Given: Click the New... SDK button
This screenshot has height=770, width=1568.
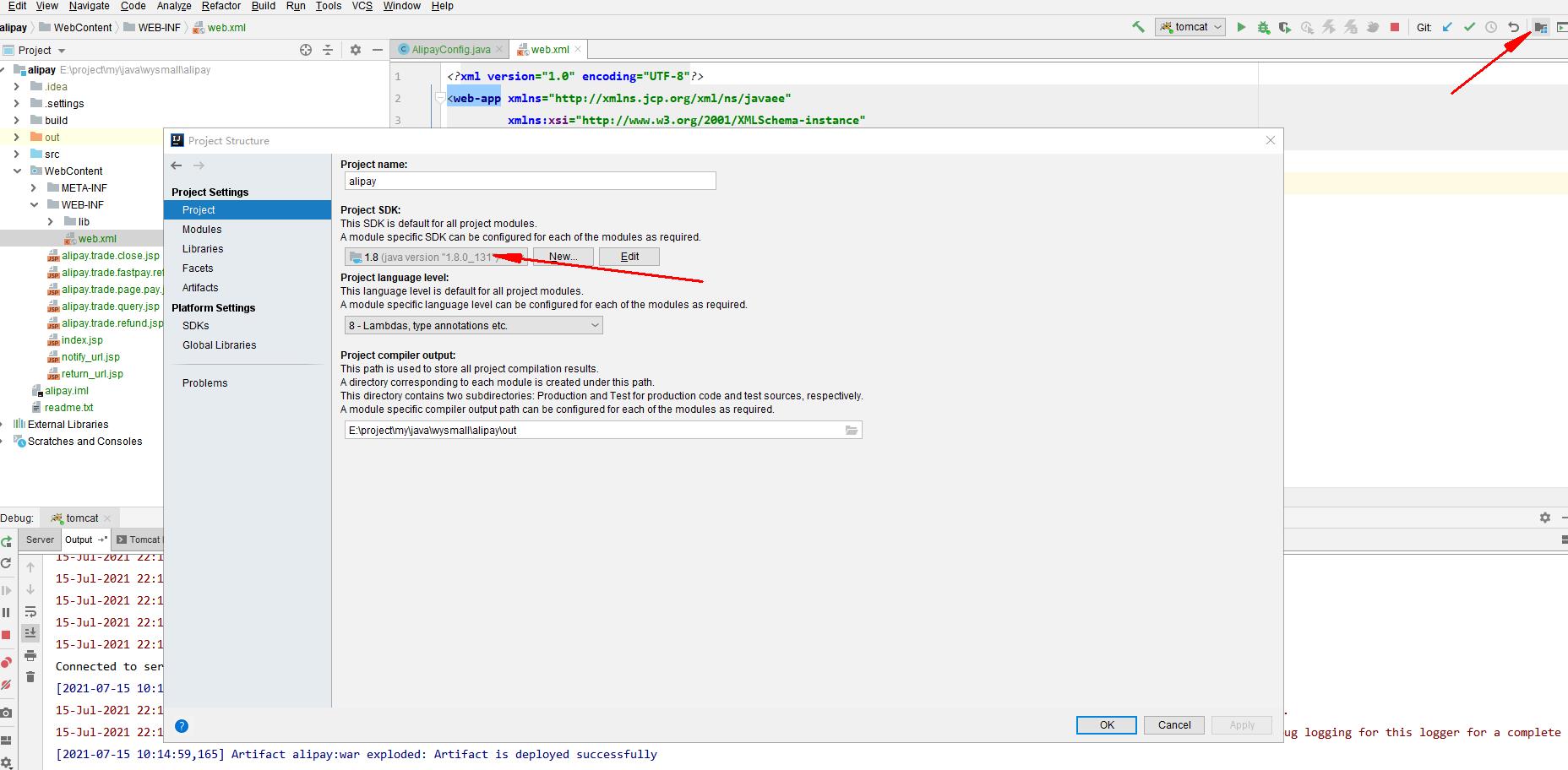Looking at the screenshot, I should click(563, 257).
